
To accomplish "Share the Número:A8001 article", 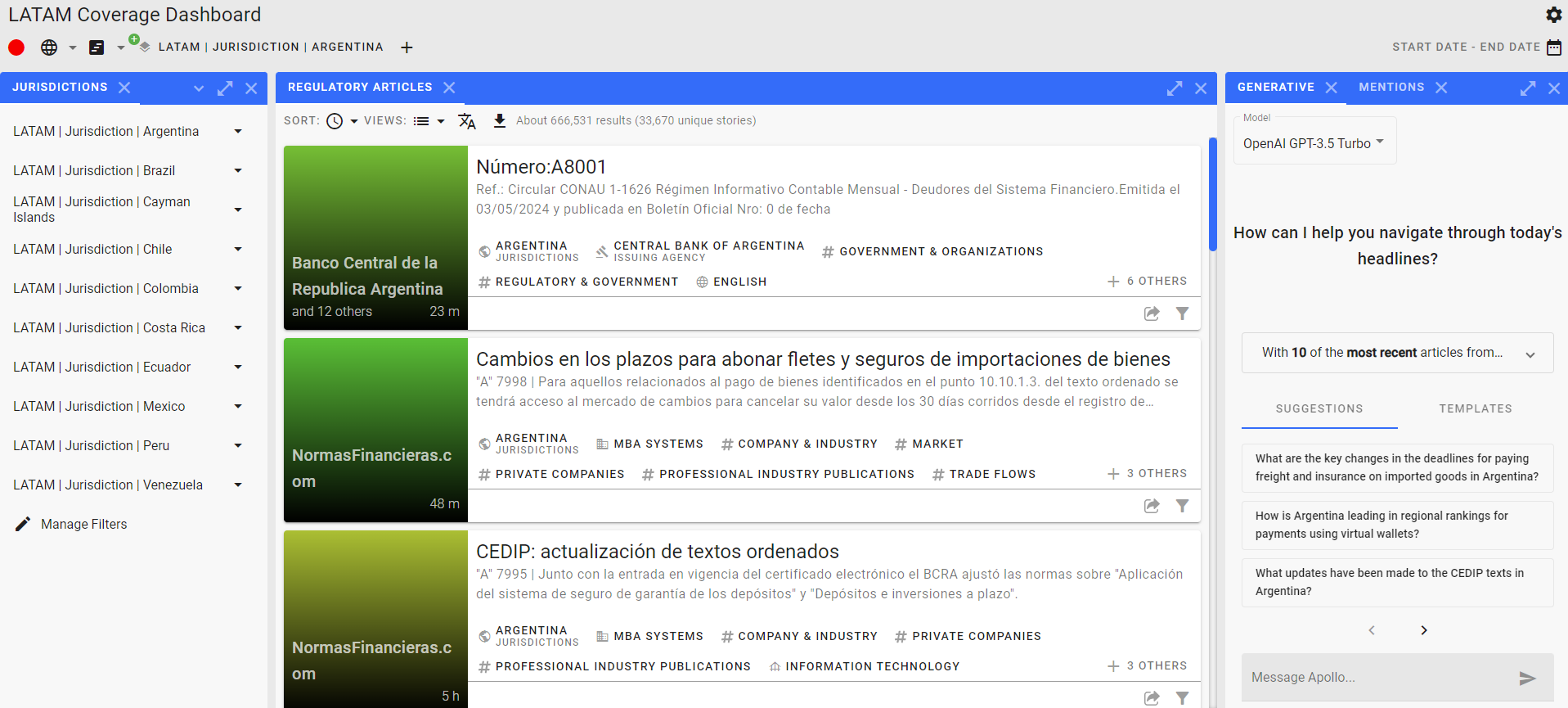I will 1152,313.
